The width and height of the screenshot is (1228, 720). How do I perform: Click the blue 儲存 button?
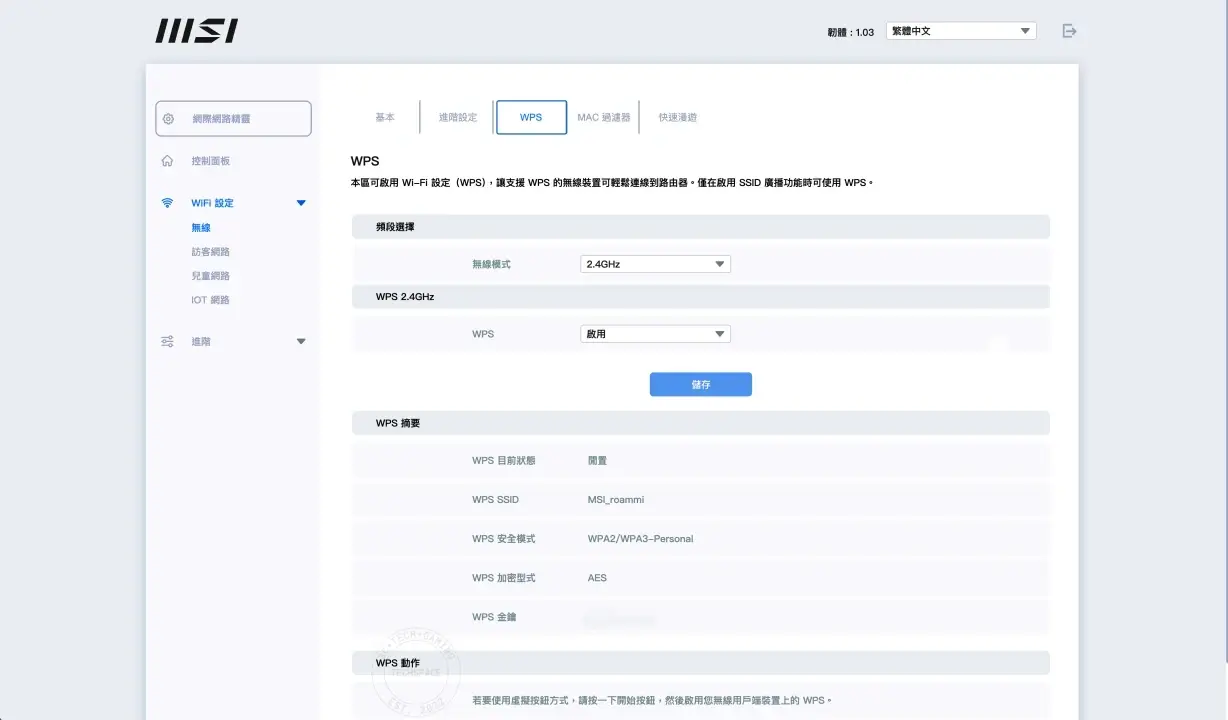(700, 385)
